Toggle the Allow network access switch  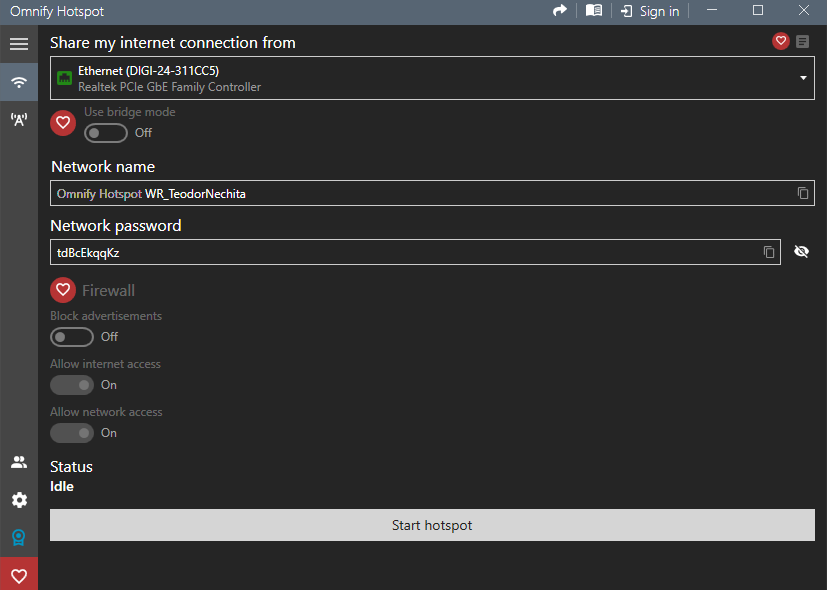(72, 433)
